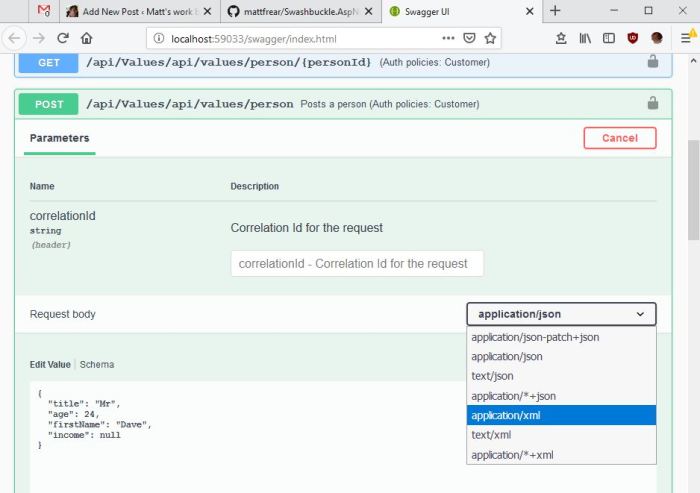Image resolution: width=700 pixels, height=493 pixels.
Task: Click the padlock on the GET person endpoint
Action: point(653,62)
